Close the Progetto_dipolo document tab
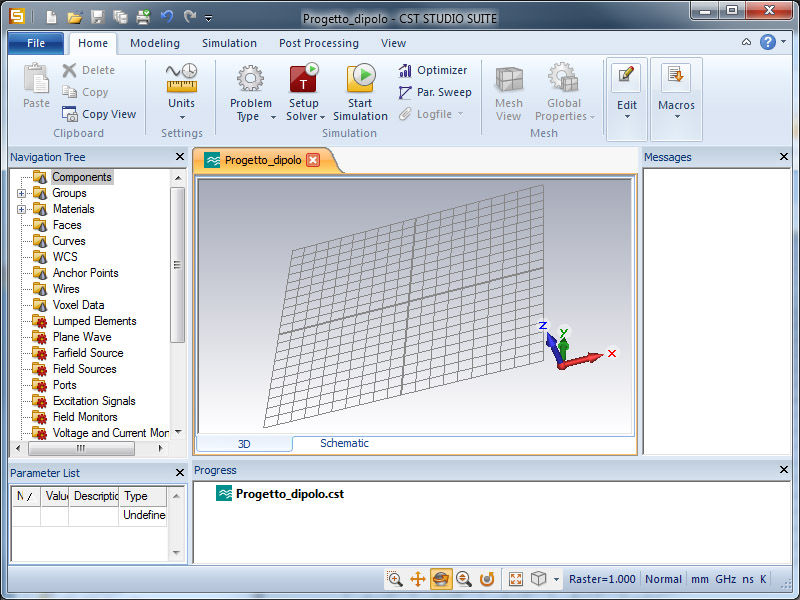 pyautogui.click(x=313, y=160)
